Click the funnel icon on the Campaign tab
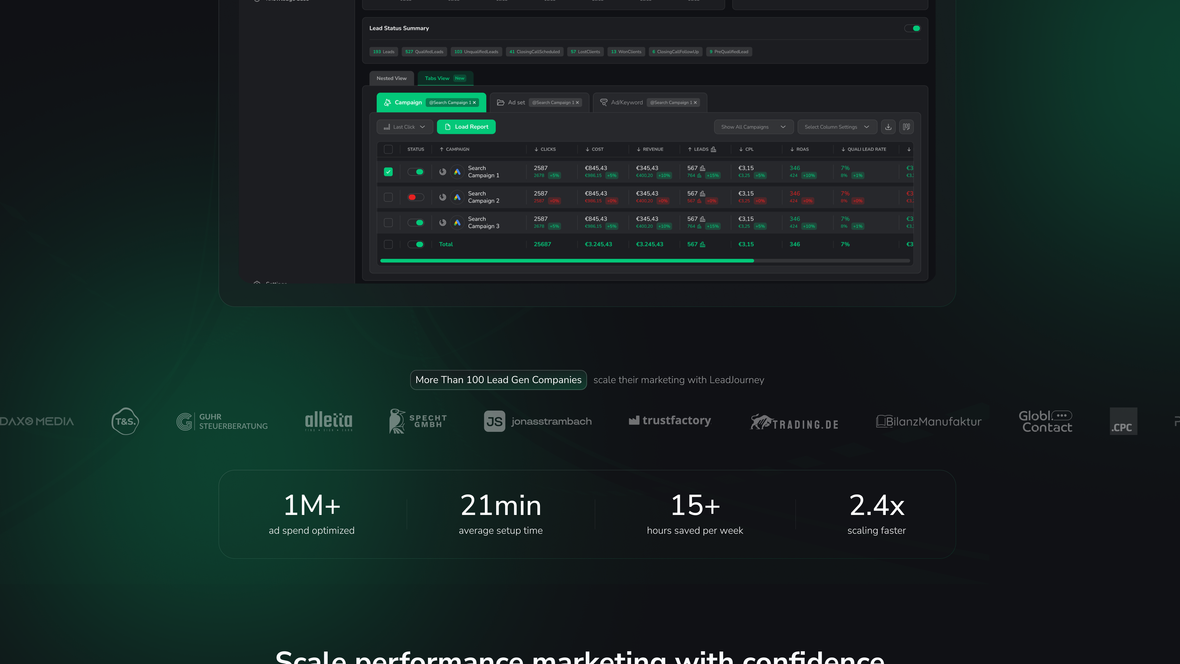Image resolution: width=1180 pixels, height=664 pixels. (387, 103)
